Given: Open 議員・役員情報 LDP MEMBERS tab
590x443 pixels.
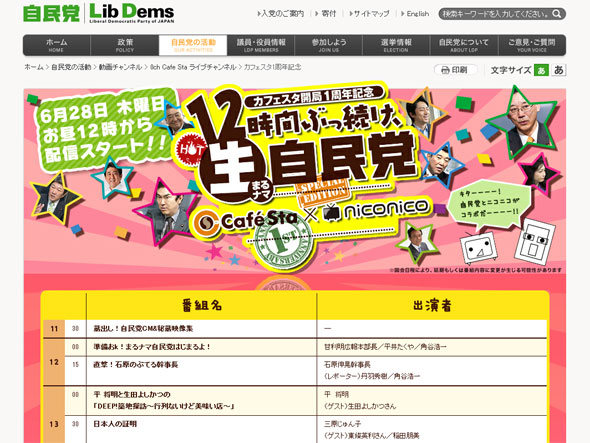Looking at the screenshot, I should [x=261, y=45].
